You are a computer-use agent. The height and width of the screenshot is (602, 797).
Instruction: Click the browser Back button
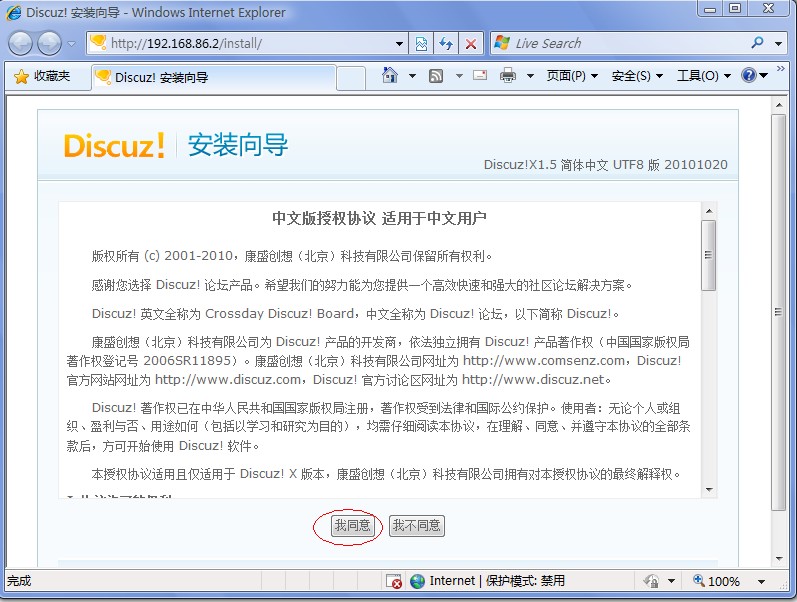tap(20, 43)
